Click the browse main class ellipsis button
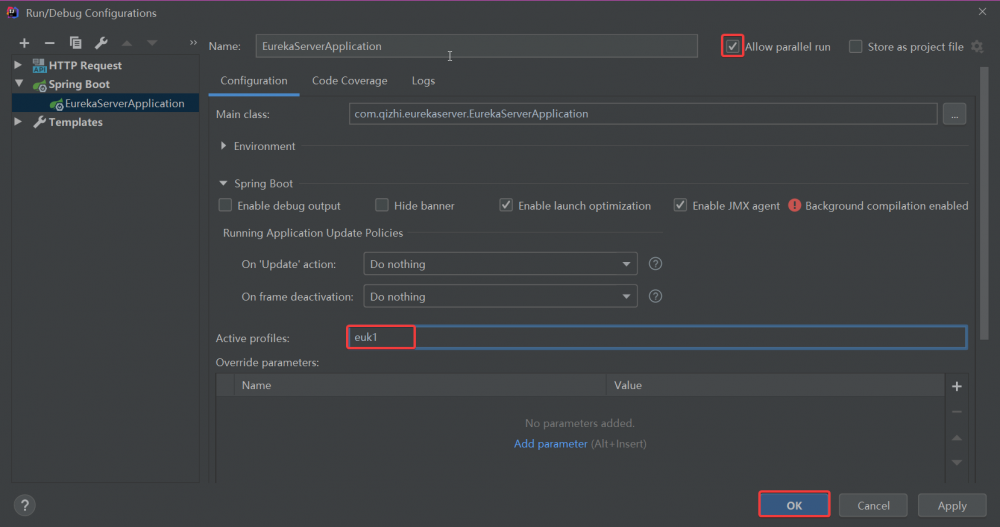The width and height of the screenshot is (1000, 527). [954, 114]
